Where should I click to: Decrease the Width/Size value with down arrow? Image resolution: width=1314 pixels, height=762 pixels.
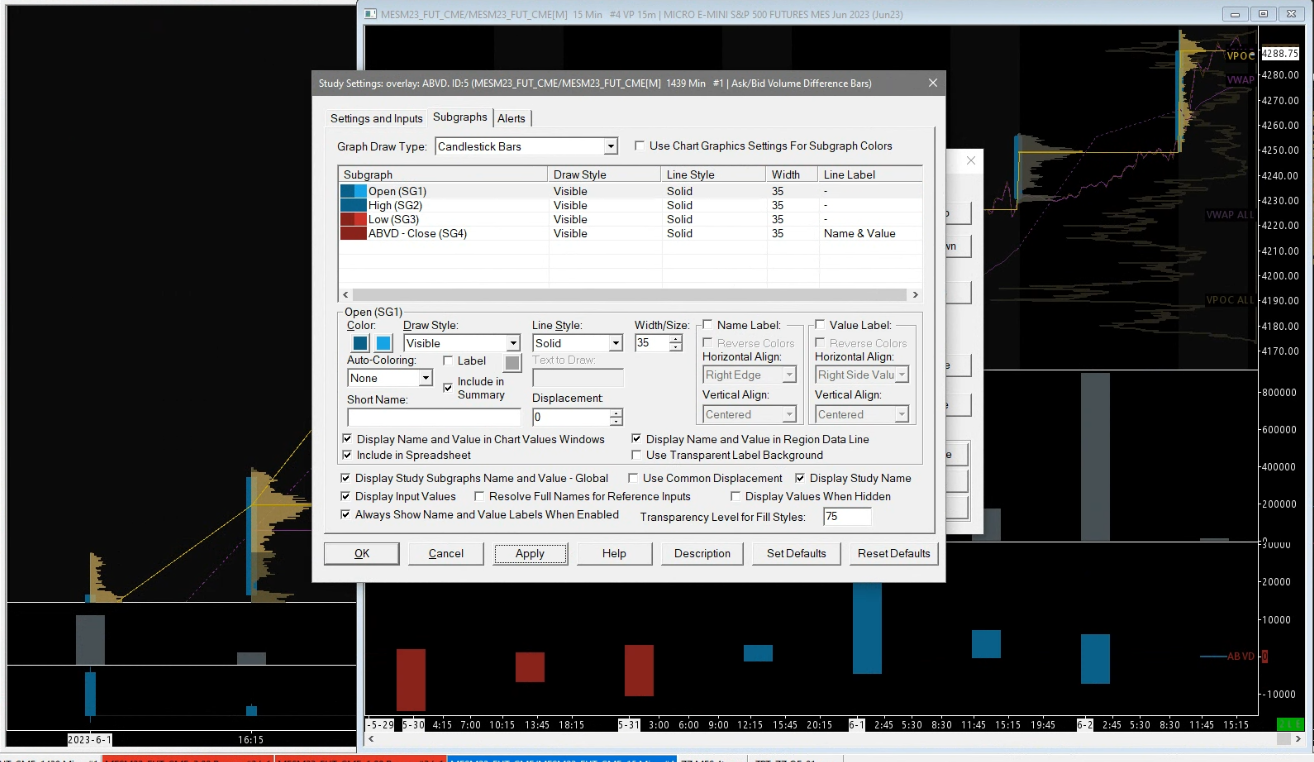pos(676,347)
